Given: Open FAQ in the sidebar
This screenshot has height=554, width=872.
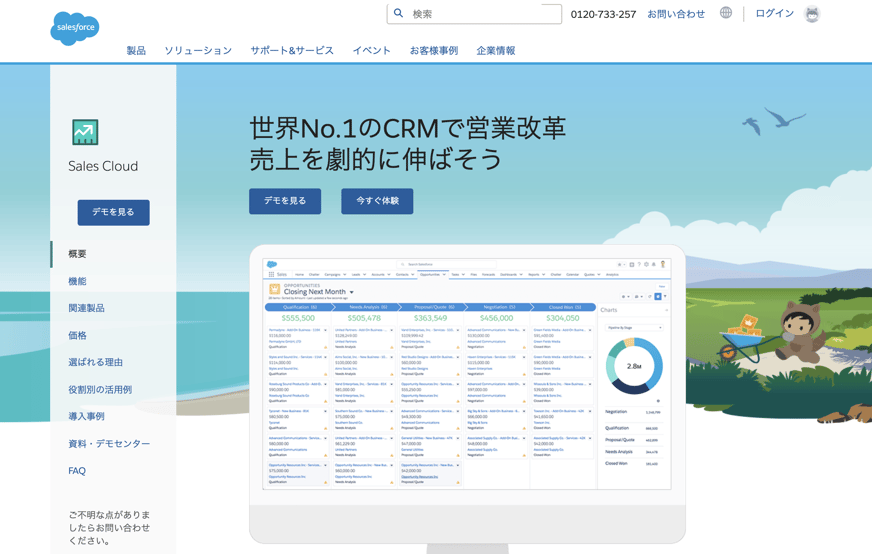Looking at the screenshot, I should coord(77,471).
